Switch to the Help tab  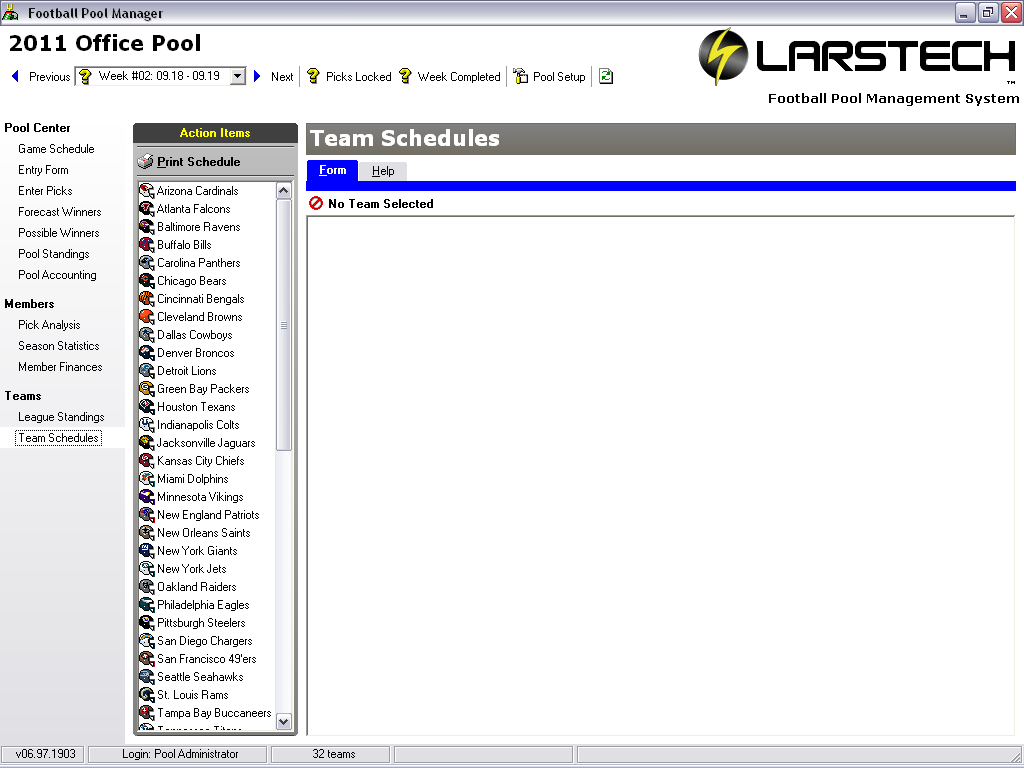click(x=383, y=171)
